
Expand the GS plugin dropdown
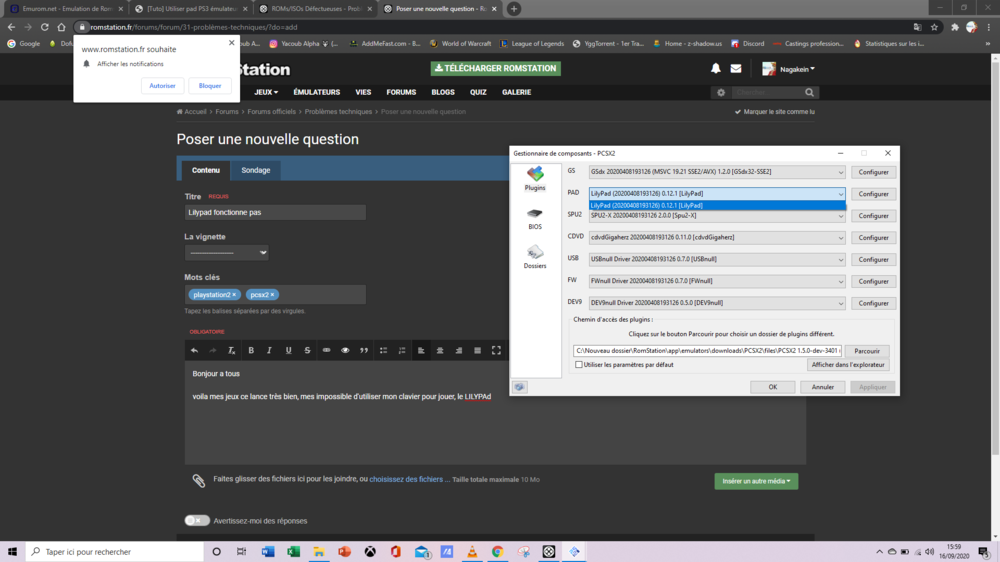[841, 172]
